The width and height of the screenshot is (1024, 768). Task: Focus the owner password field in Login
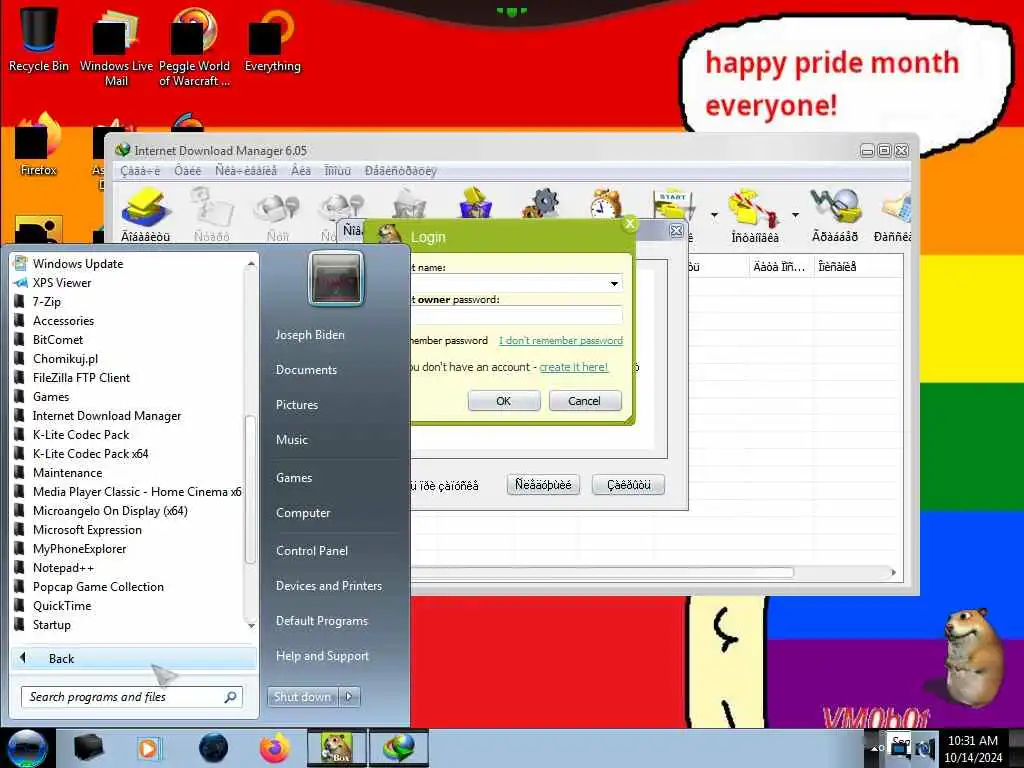pos(516,315)
